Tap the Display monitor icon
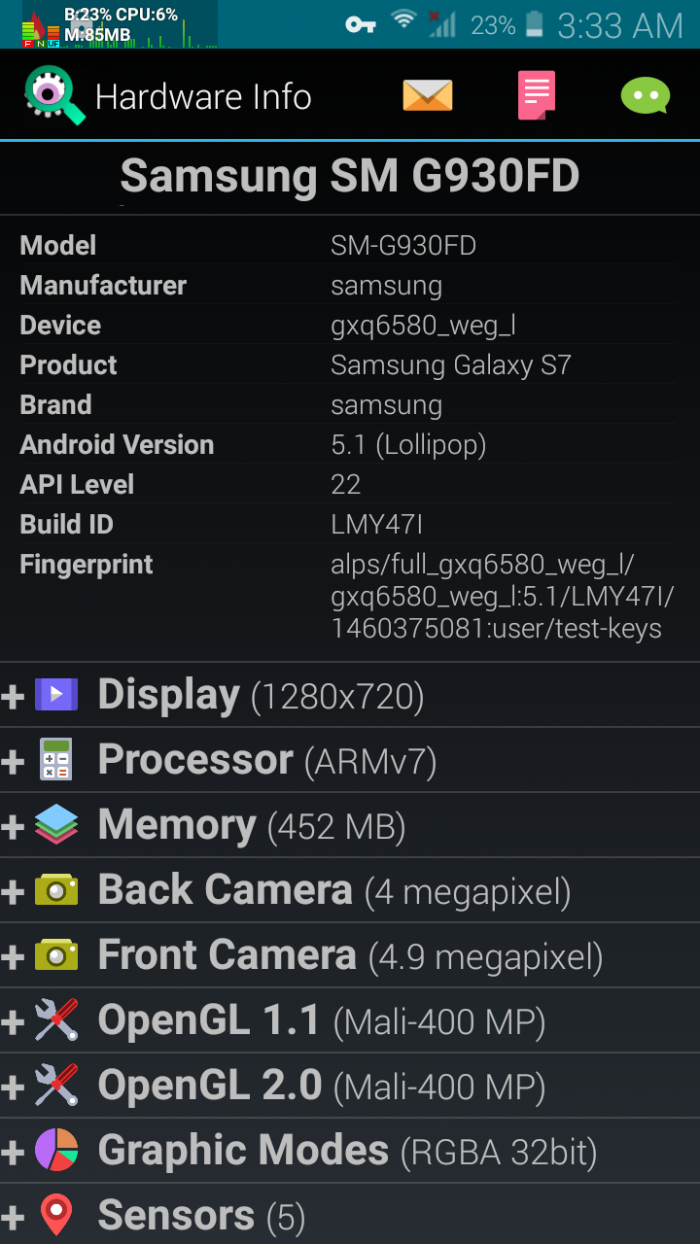The height and width of the screenshot is (1244, 700). click(56, 694)
